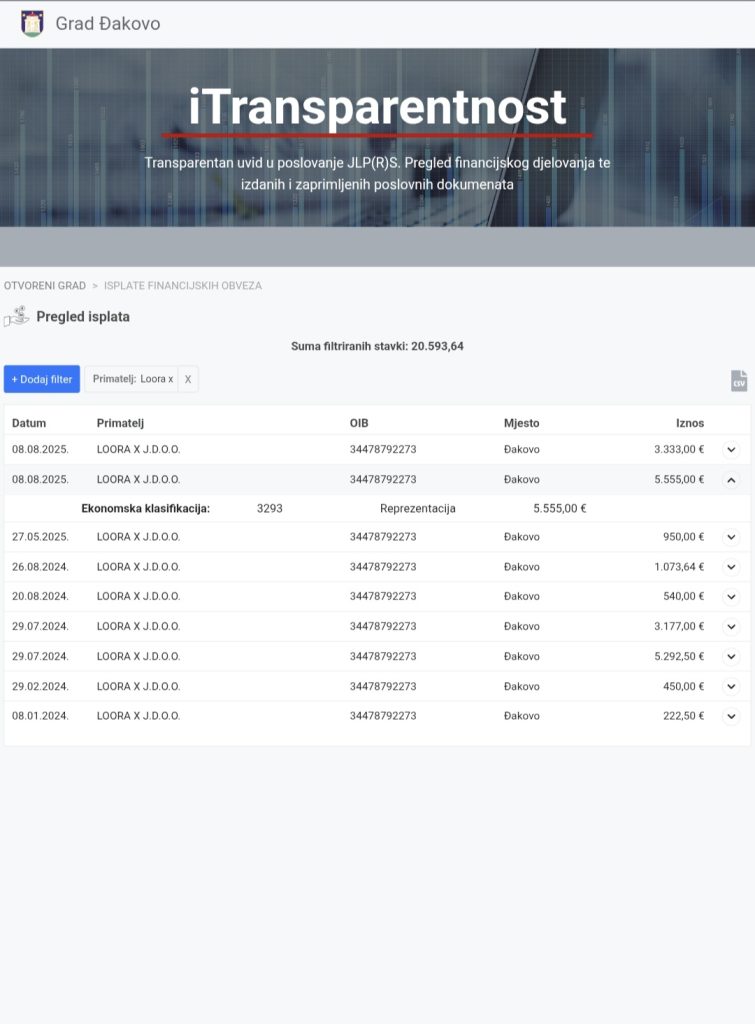
Task: Click the Primatelj column header
Action: tap(120, 423)
